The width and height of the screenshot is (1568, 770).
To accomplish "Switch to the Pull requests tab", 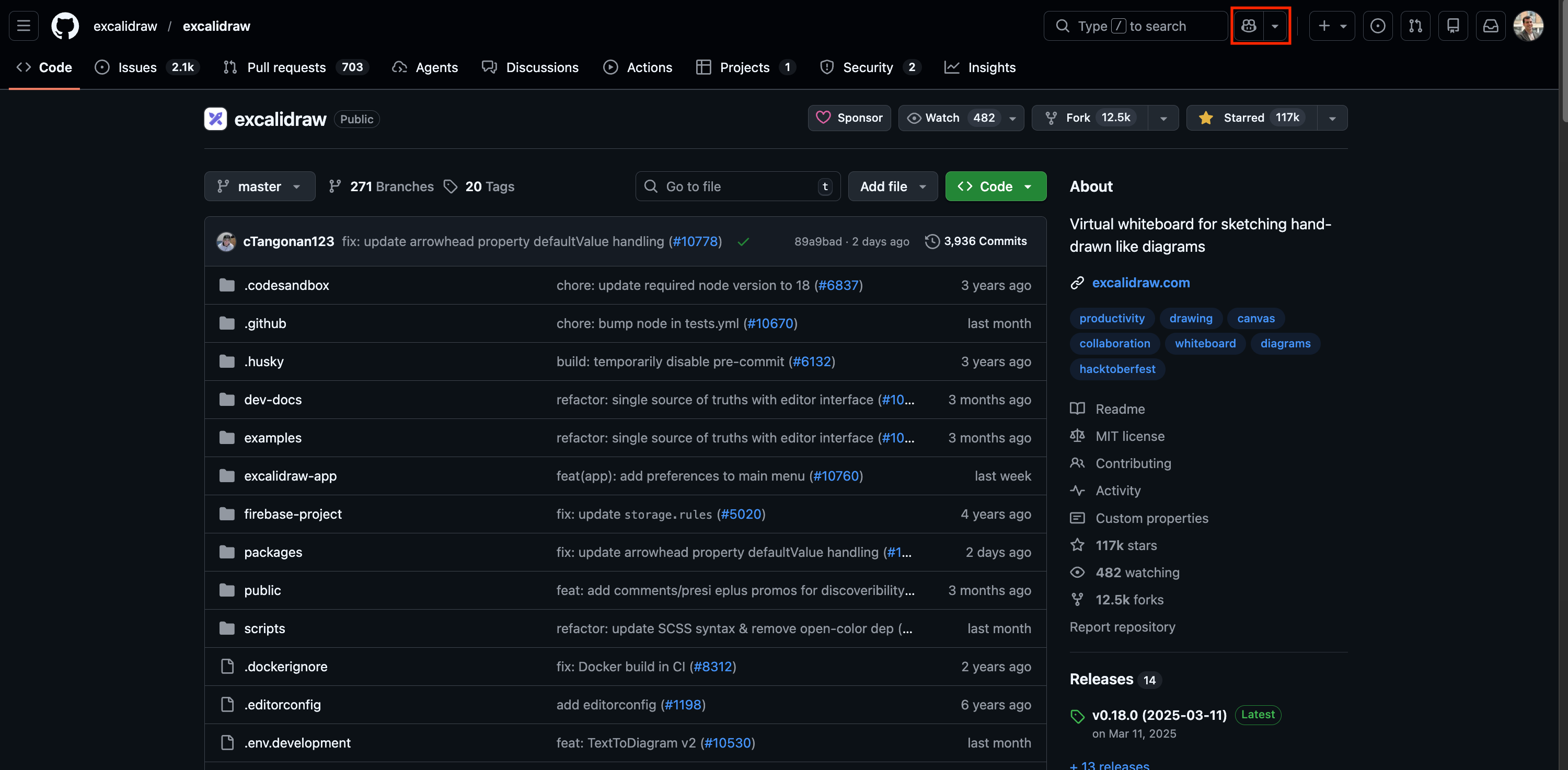I will point(286,67).
